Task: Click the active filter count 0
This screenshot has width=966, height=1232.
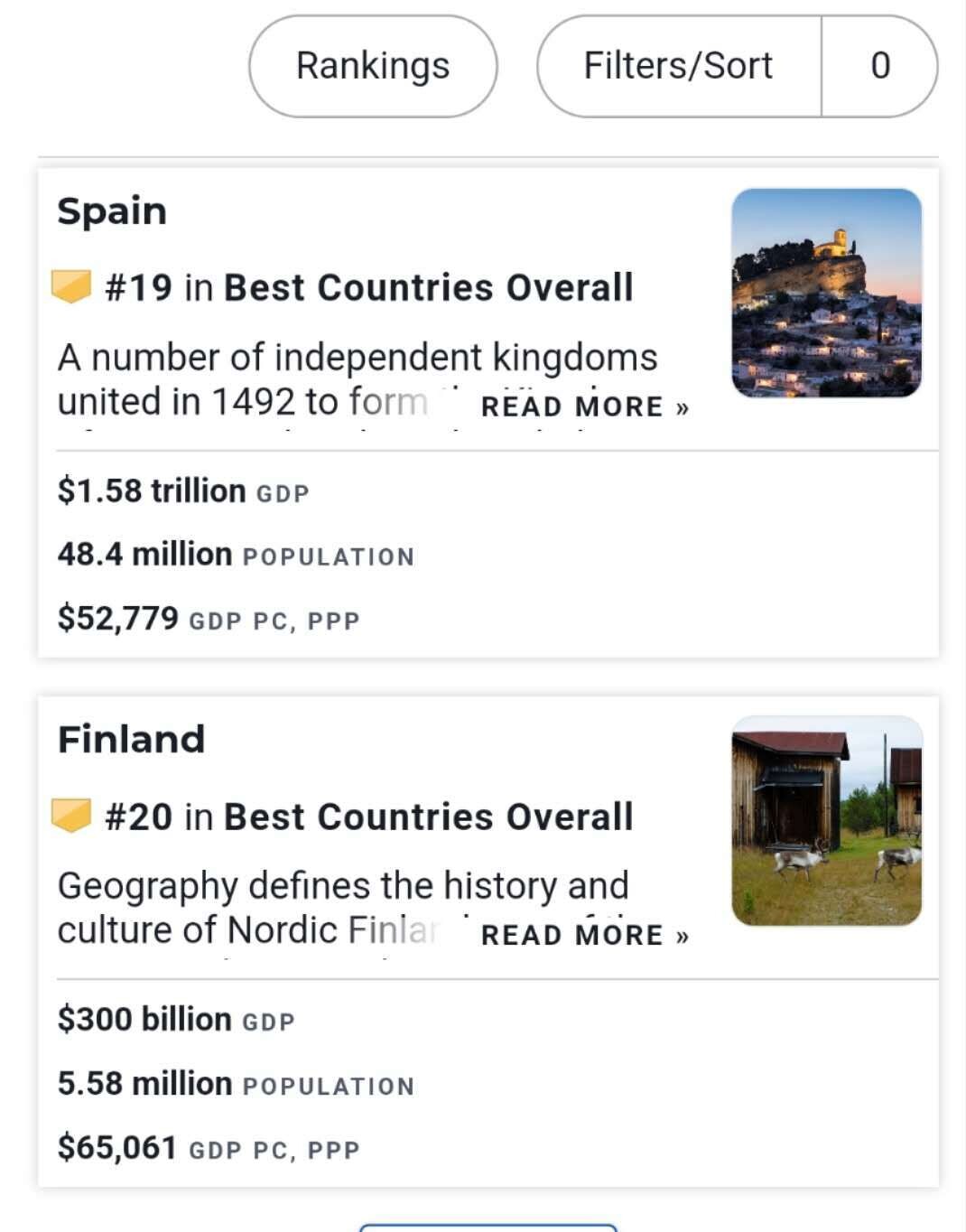Action: 880,66
